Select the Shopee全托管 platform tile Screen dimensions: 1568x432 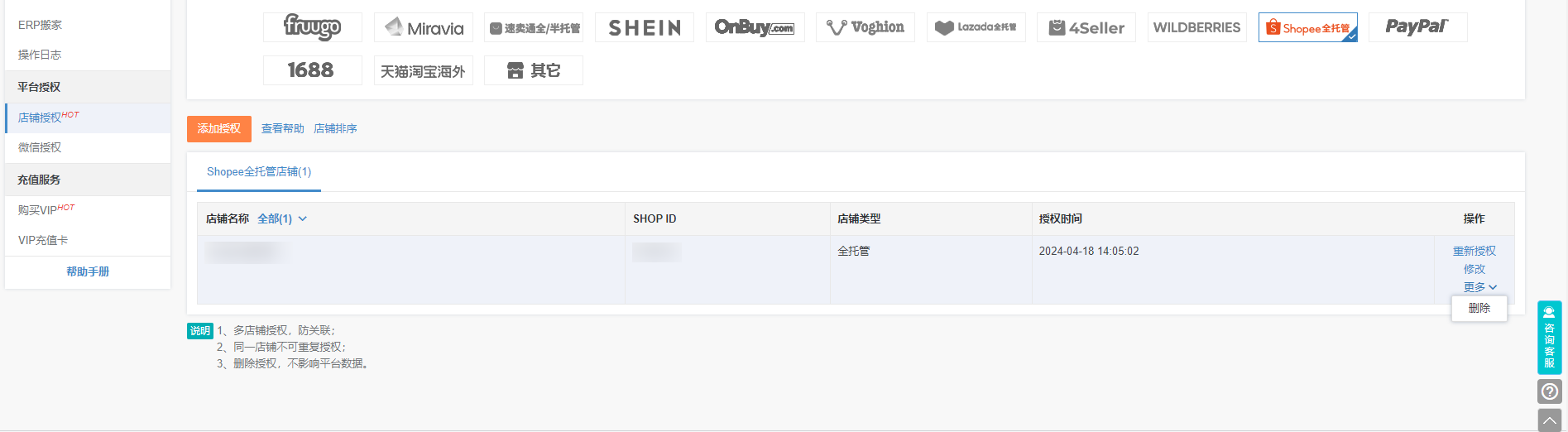[1307, 27]
